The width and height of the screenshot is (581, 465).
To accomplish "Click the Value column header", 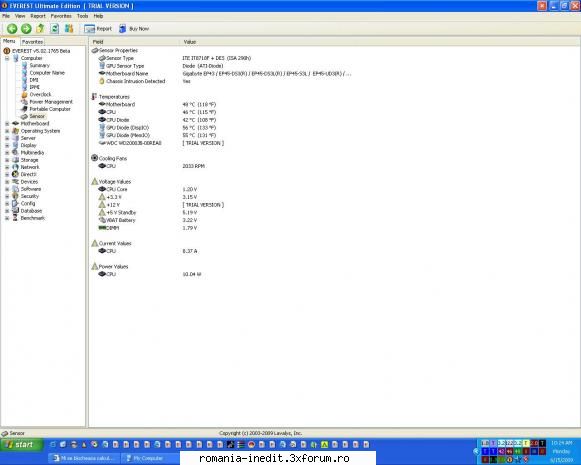I will (x=381, y=42).
